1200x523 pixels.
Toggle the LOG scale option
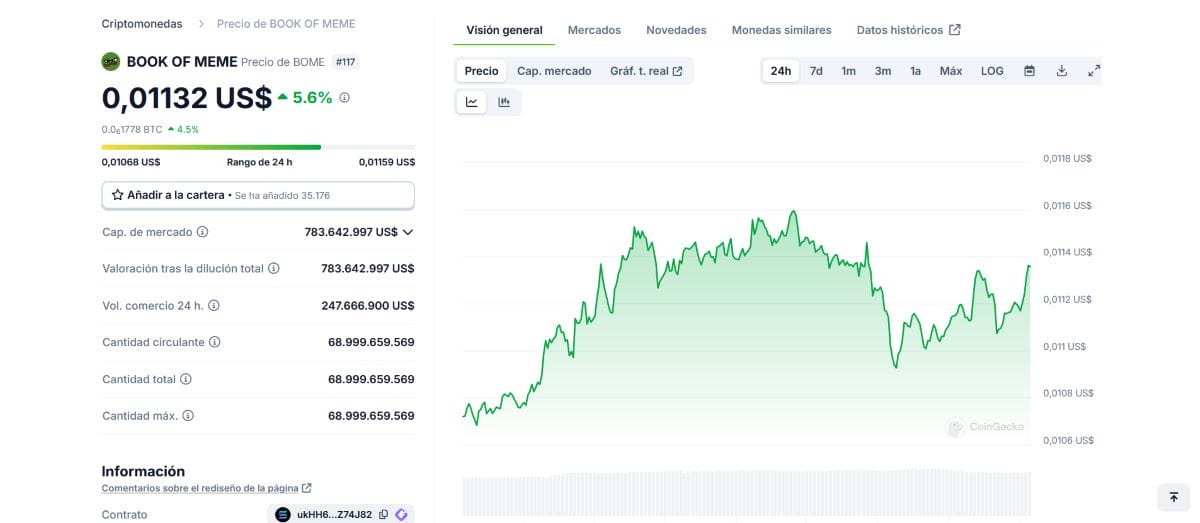[x=992, y=71]
